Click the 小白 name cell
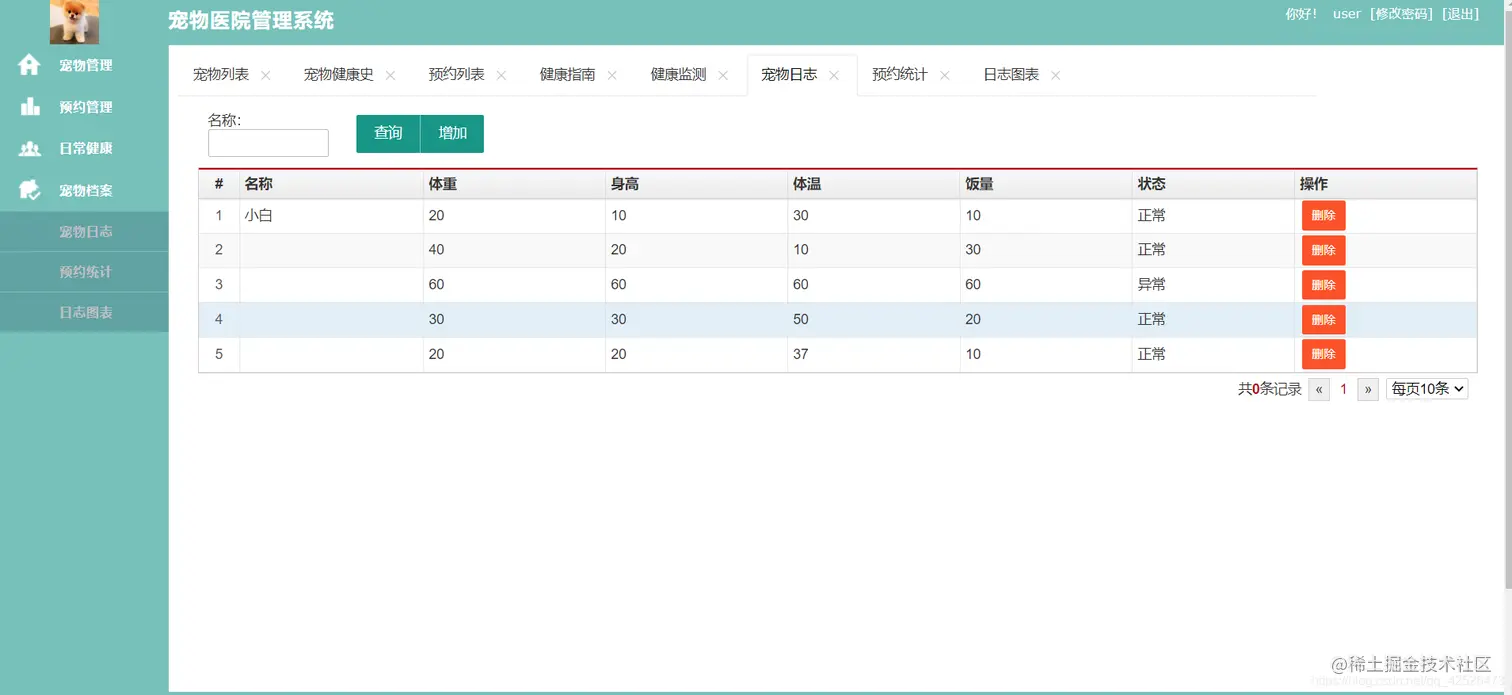The height and width of the screenshot is (695, 1512). (x=331, y=216)
